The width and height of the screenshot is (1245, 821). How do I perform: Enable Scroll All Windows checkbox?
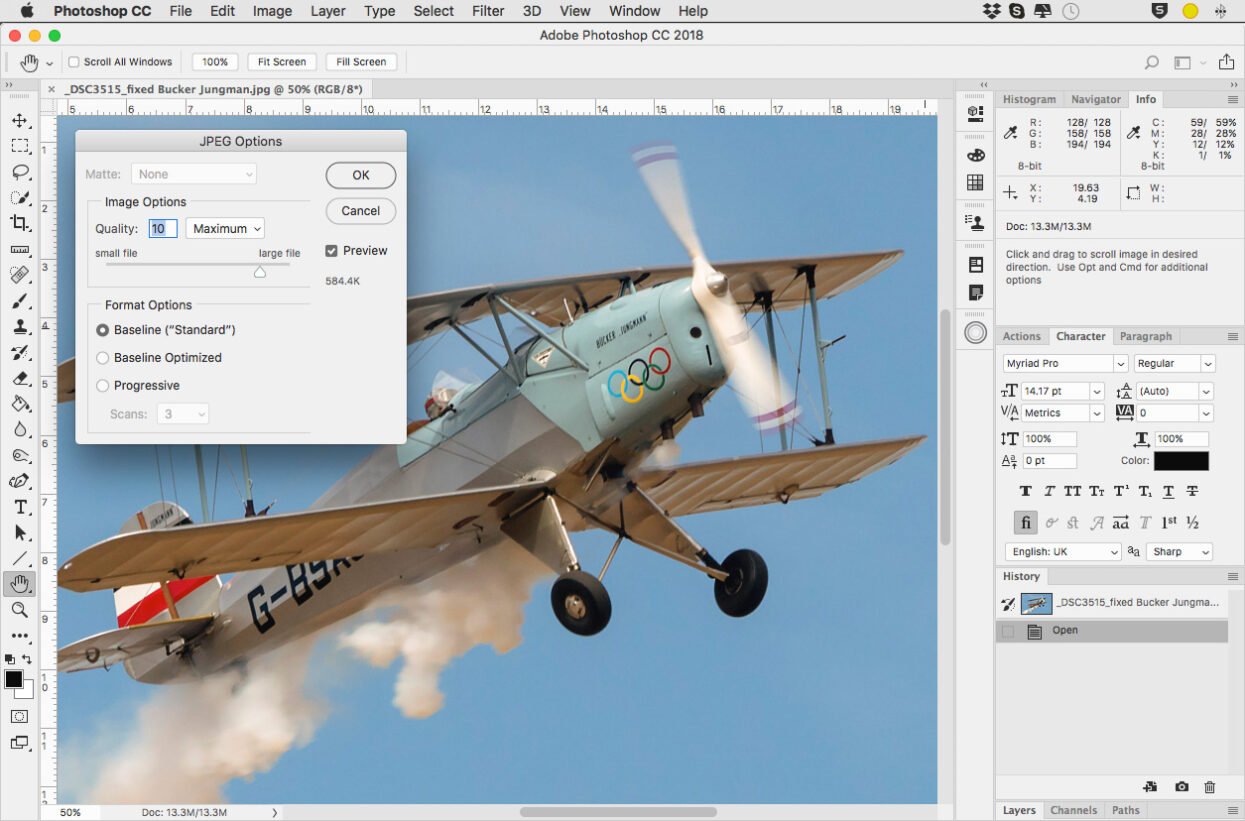point(74,62)
